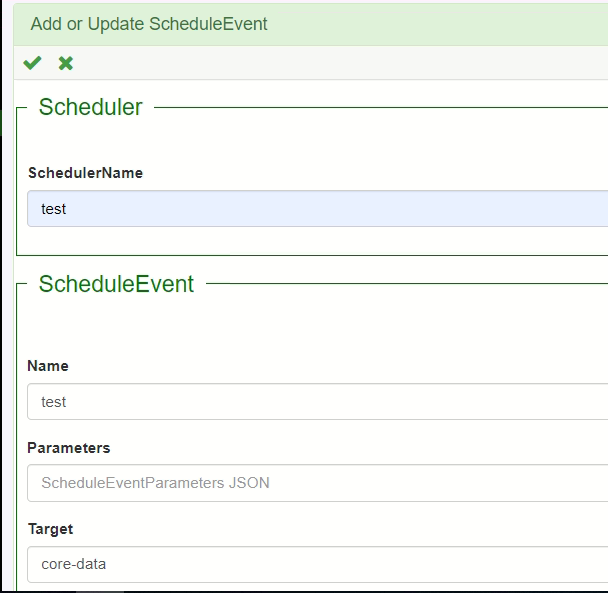Click the Target field label
Image resolution: width=608 pixels, height=593 pixels.
pos(50,529)
